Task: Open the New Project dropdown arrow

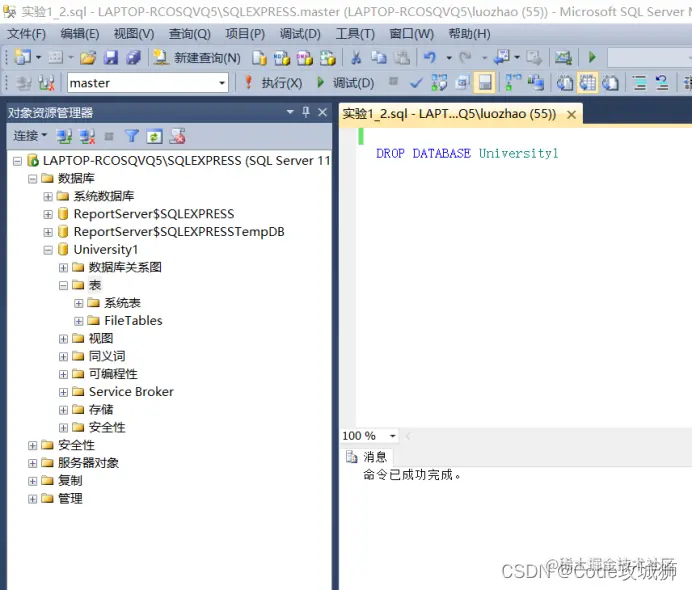Action: tap(38, 57)
